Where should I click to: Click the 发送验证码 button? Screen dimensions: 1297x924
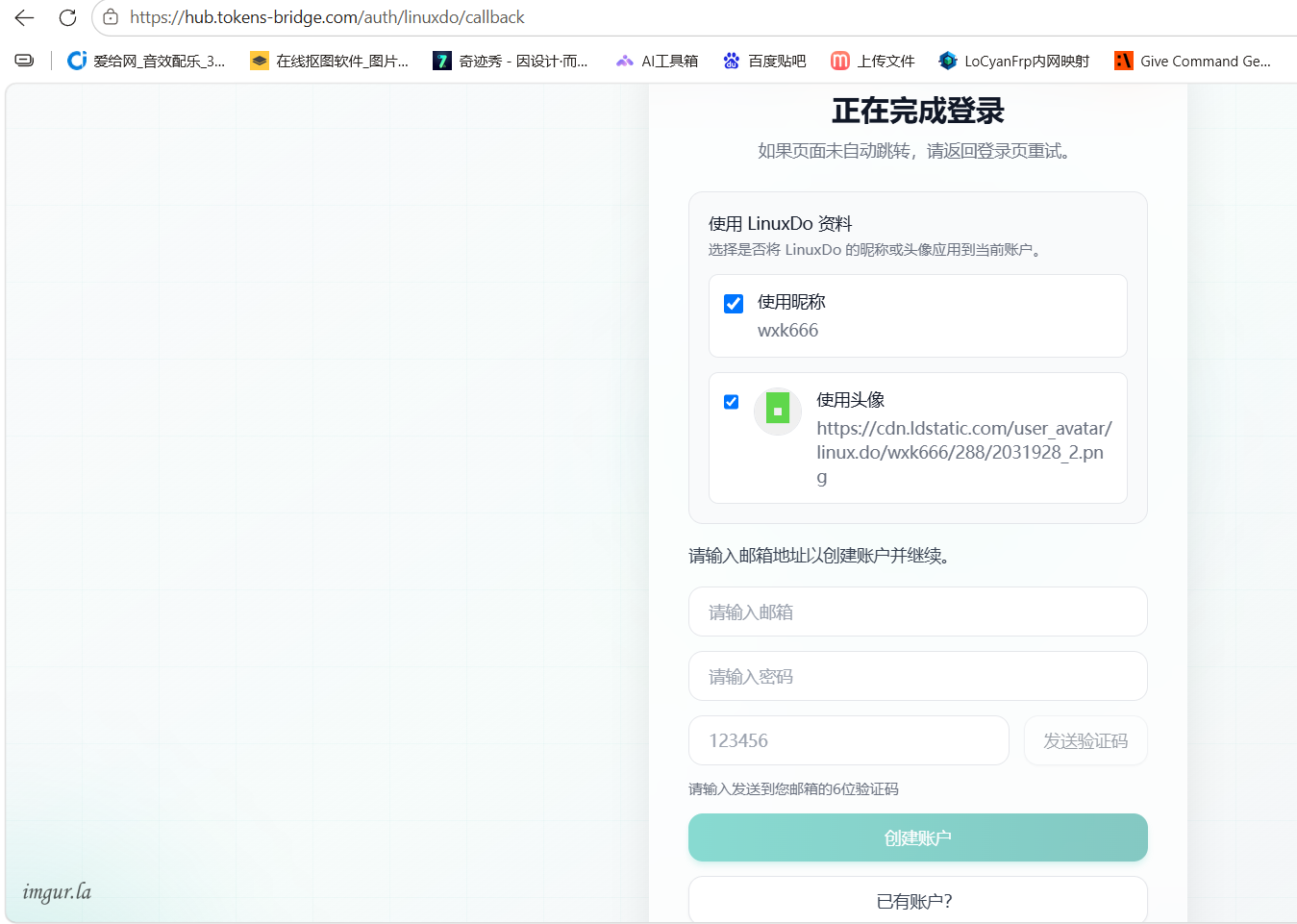(x=1085, y=740)
